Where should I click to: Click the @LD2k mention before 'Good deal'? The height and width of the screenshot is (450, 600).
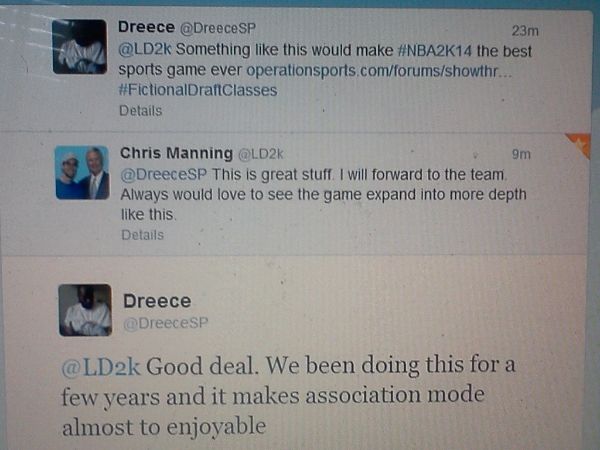coord(101,367)
